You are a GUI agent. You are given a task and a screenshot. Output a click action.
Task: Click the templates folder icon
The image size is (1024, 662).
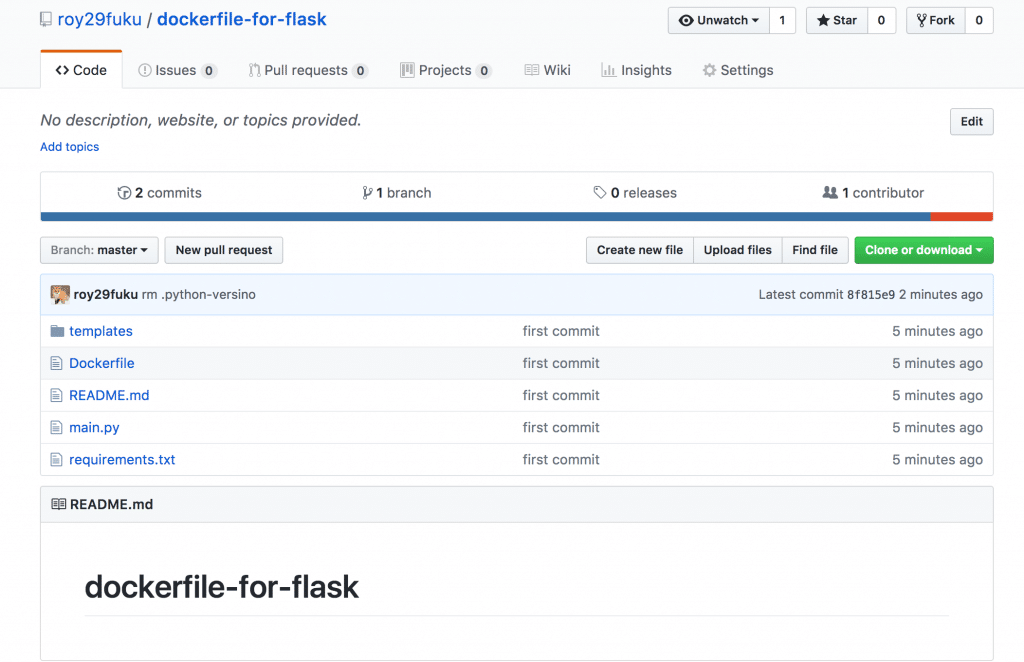coord(57,331)
